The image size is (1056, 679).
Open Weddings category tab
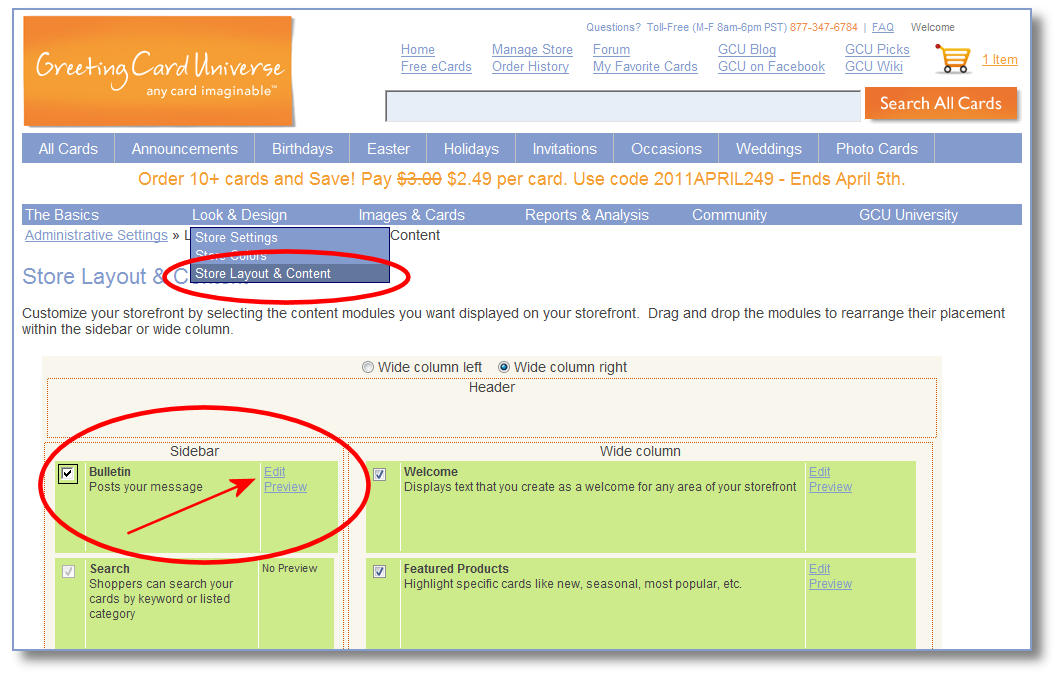pyautogui.click(x=768, y=149)
